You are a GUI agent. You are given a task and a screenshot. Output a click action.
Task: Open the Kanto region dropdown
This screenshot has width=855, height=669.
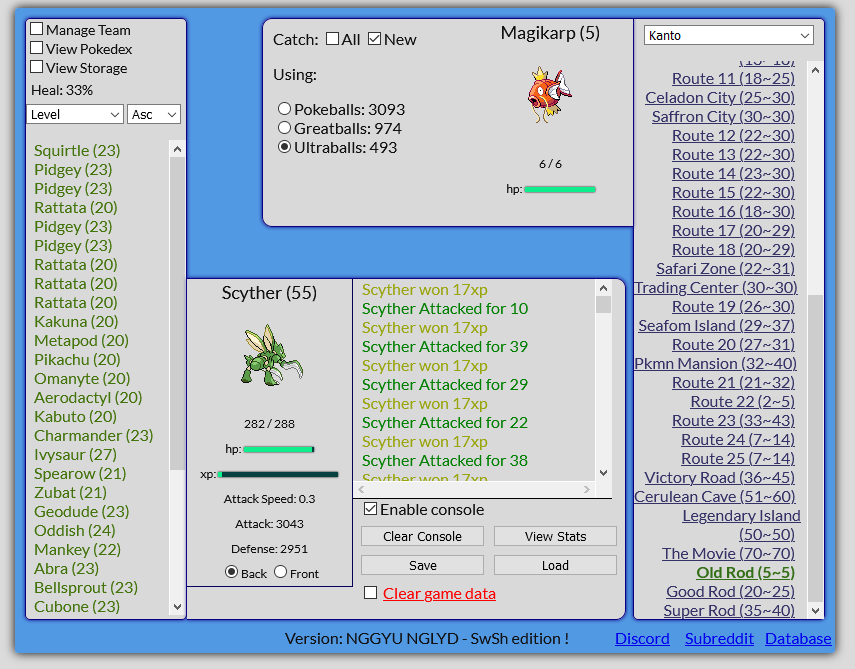pyautogui.click(x=728, y=34)
